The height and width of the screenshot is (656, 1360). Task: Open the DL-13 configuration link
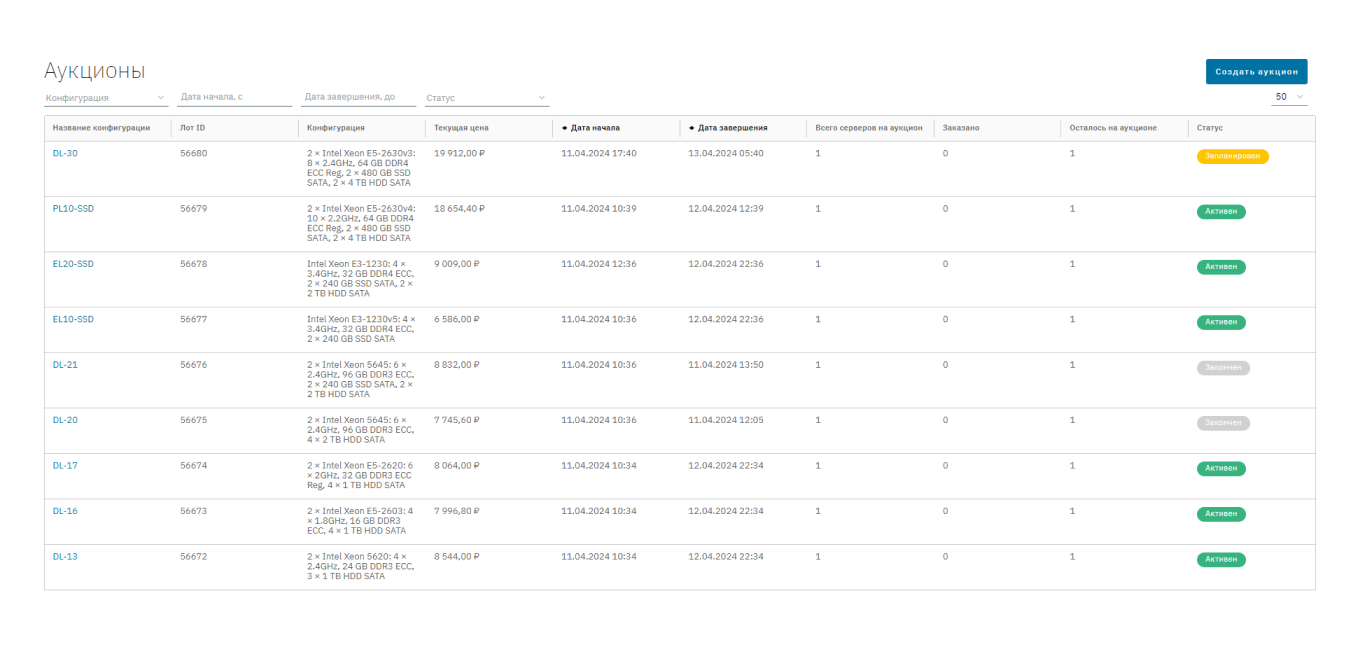pos(65,557)
